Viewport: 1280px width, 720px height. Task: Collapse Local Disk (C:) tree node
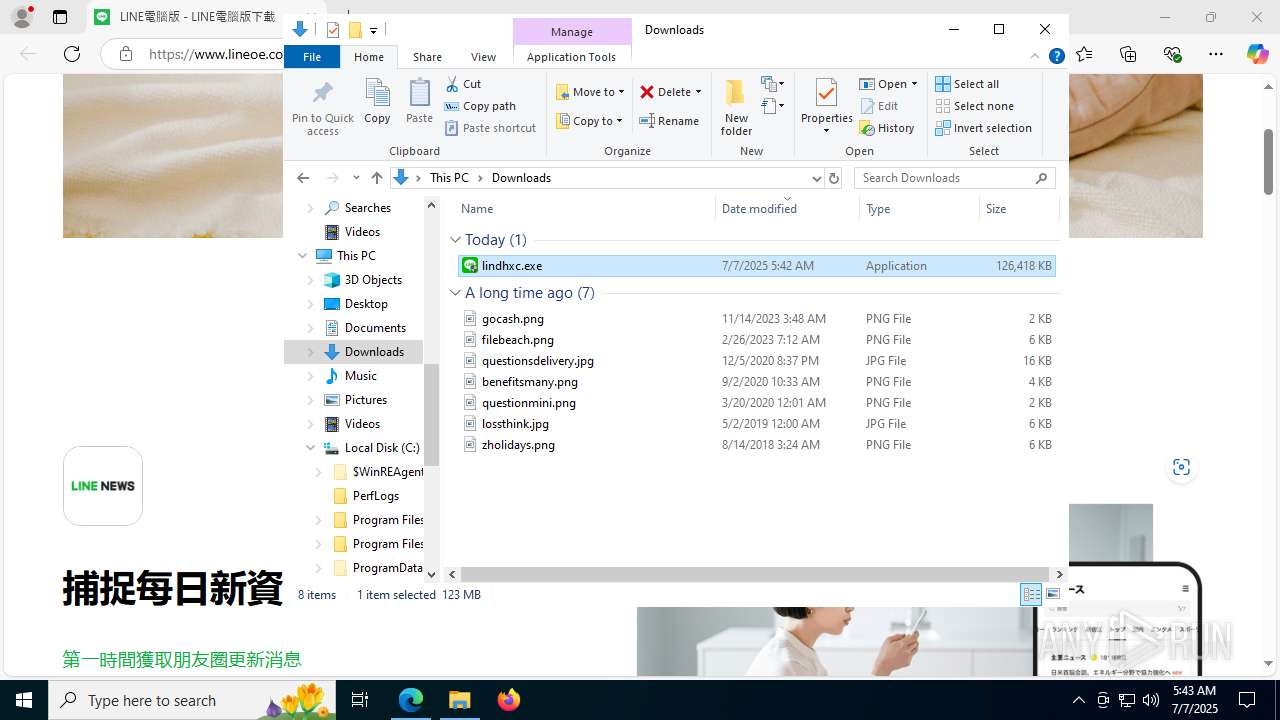(x=311, y=448)
